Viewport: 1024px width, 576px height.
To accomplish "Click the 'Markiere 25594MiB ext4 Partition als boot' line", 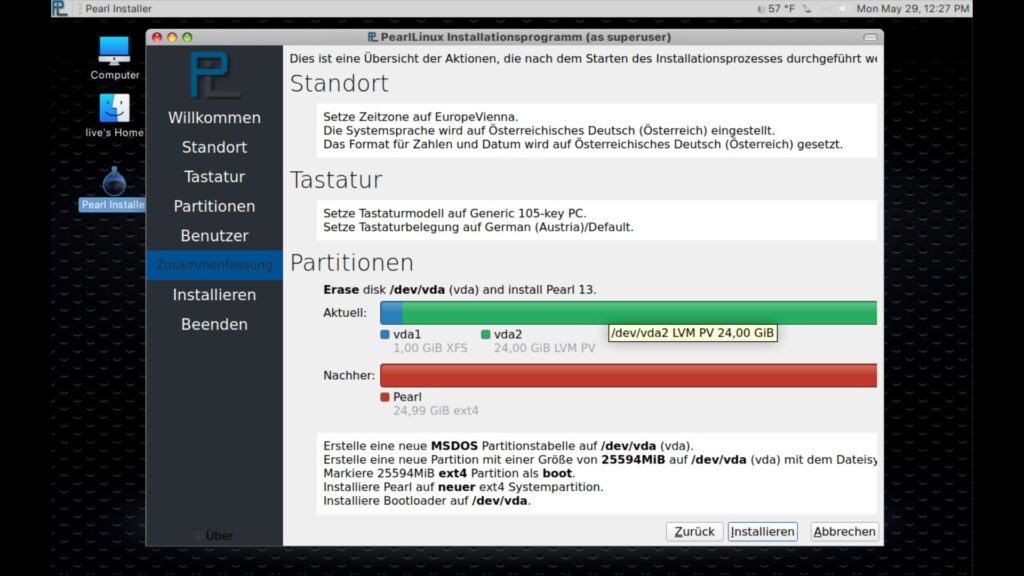I will (x=449, y=473).
